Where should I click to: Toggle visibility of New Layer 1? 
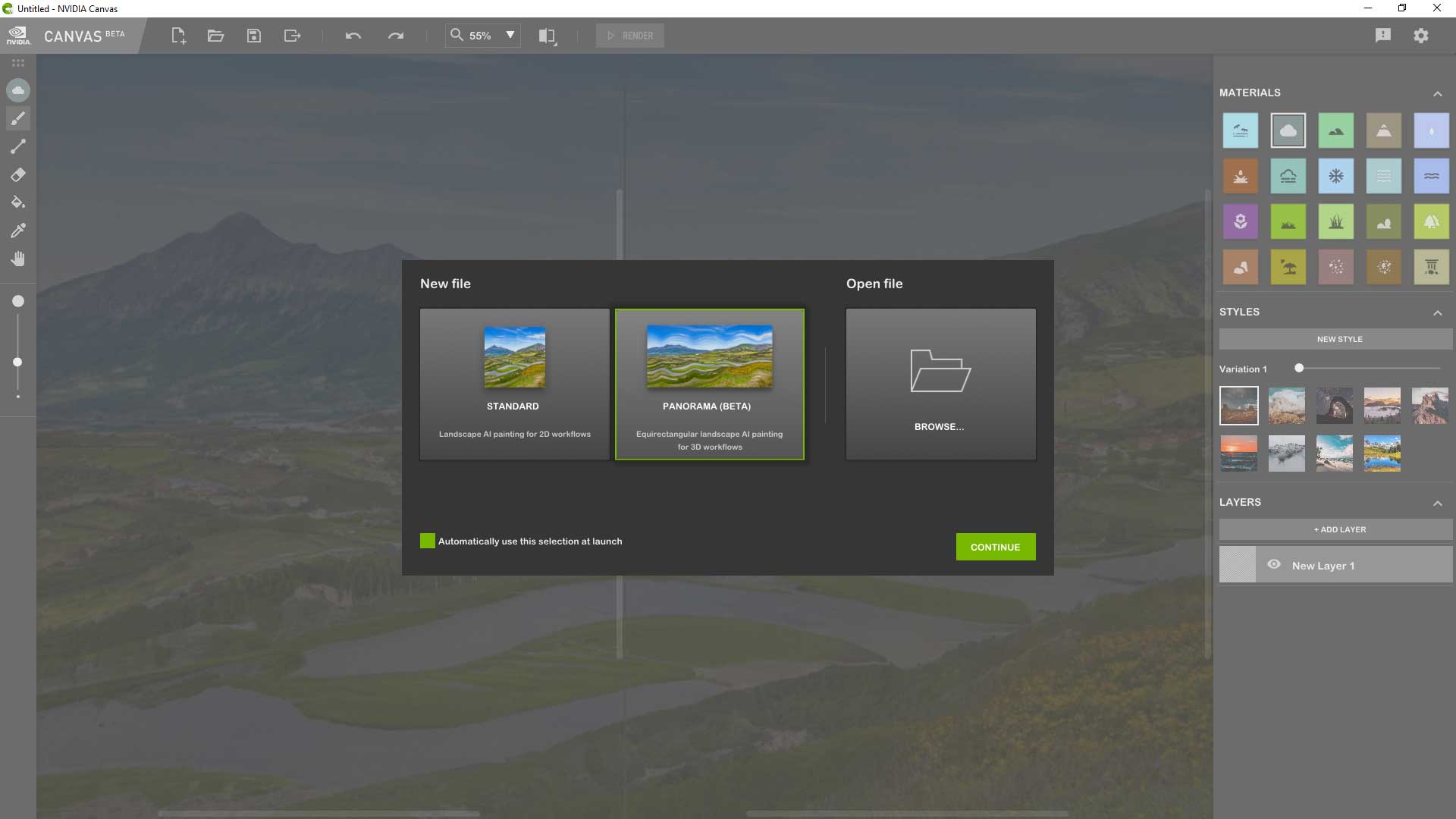(x=1274, y=564)
